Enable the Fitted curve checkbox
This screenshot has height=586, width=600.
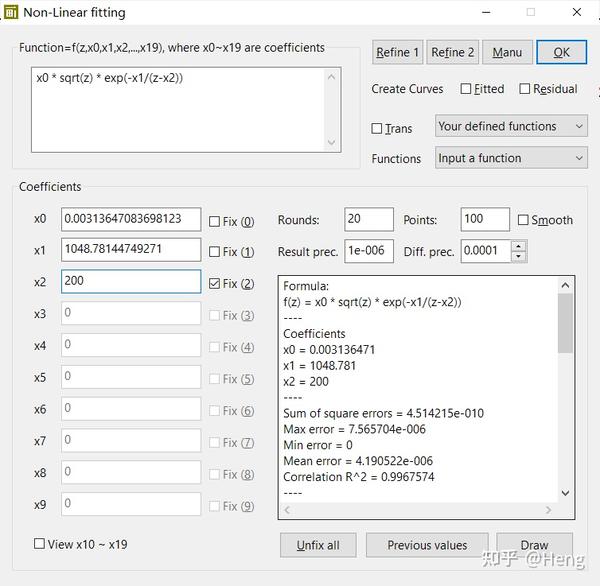tap(466, 89)
